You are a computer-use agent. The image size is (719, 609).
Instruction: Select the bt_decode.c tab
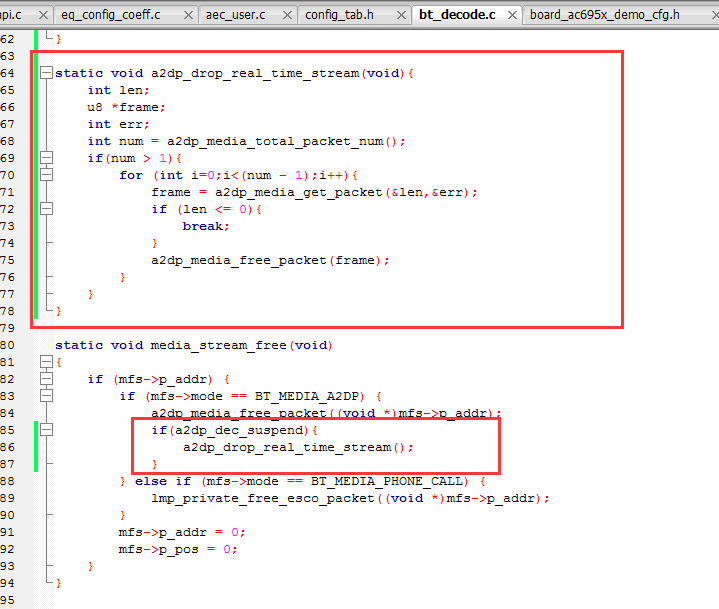click(457, 15)
